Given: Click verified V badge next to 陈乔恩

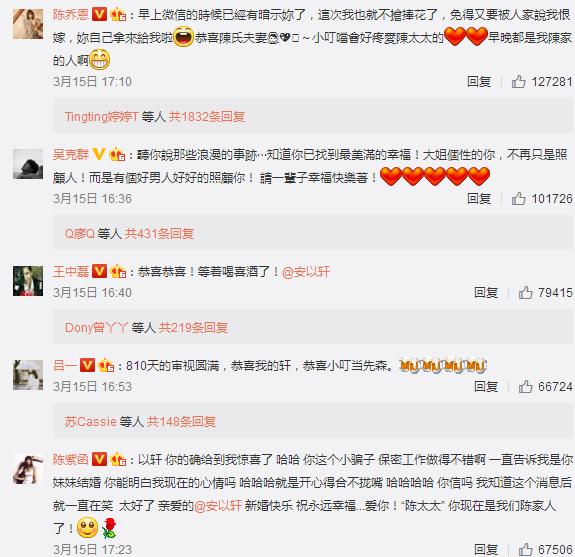Looking at the screenshot, I should click(99, 15).
